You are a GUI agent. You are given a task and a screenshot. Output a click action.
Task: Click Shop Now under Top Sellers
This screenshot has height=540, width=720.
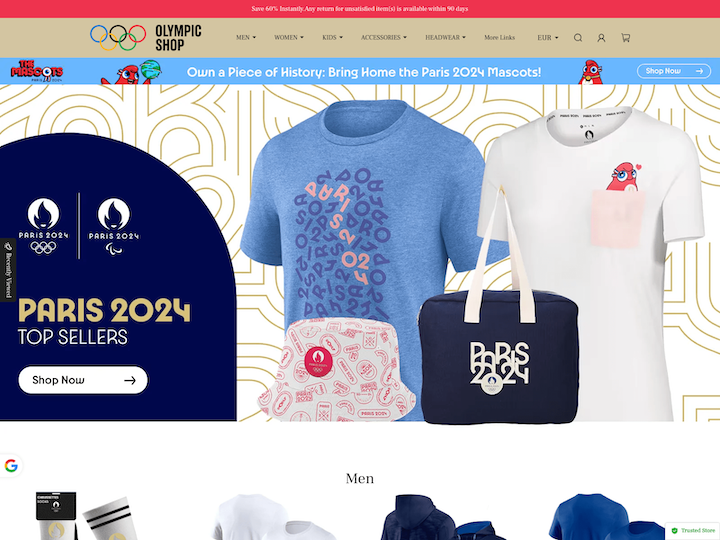[x=83, y=380]
